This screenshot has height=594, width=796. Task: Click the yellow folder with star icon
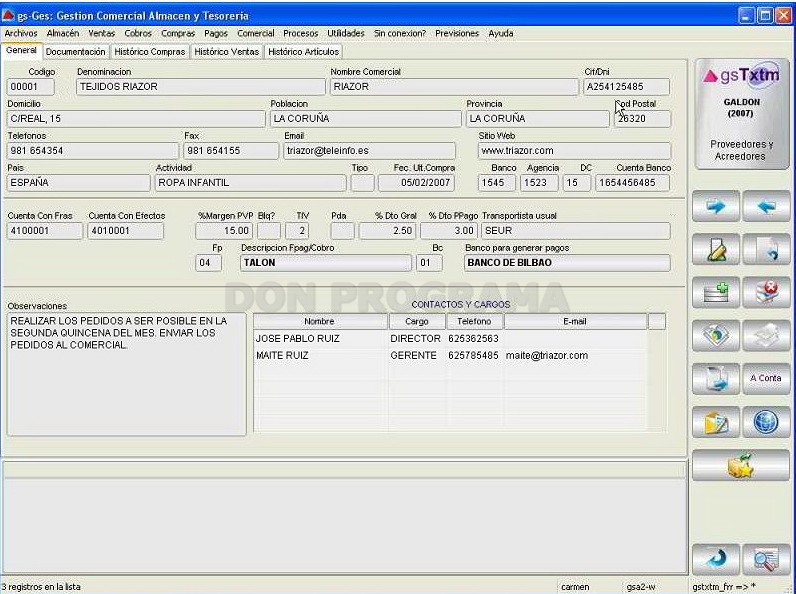[x=741, y=465]
